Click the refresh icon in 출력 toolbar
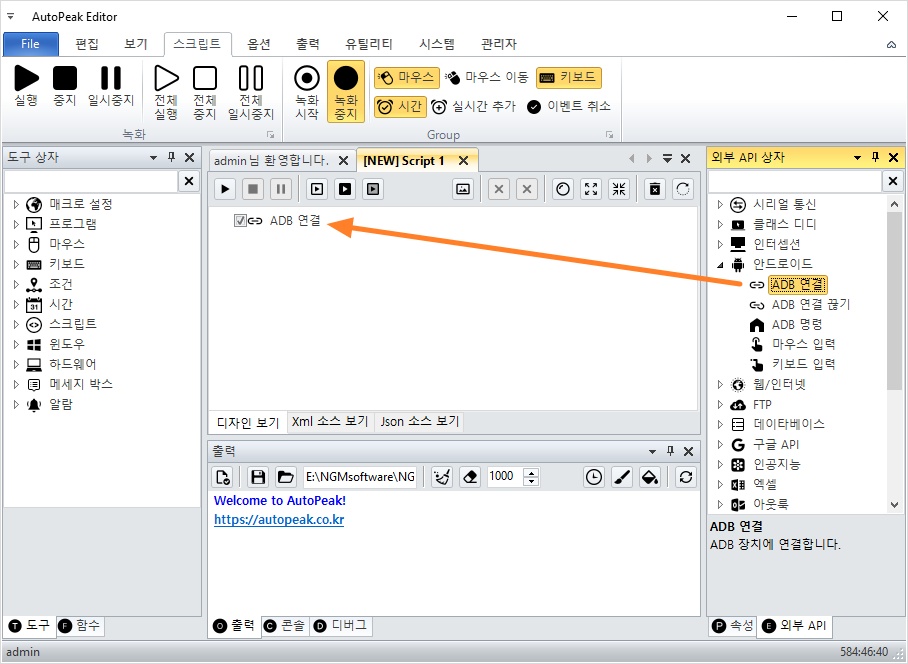 click(686, 477)
